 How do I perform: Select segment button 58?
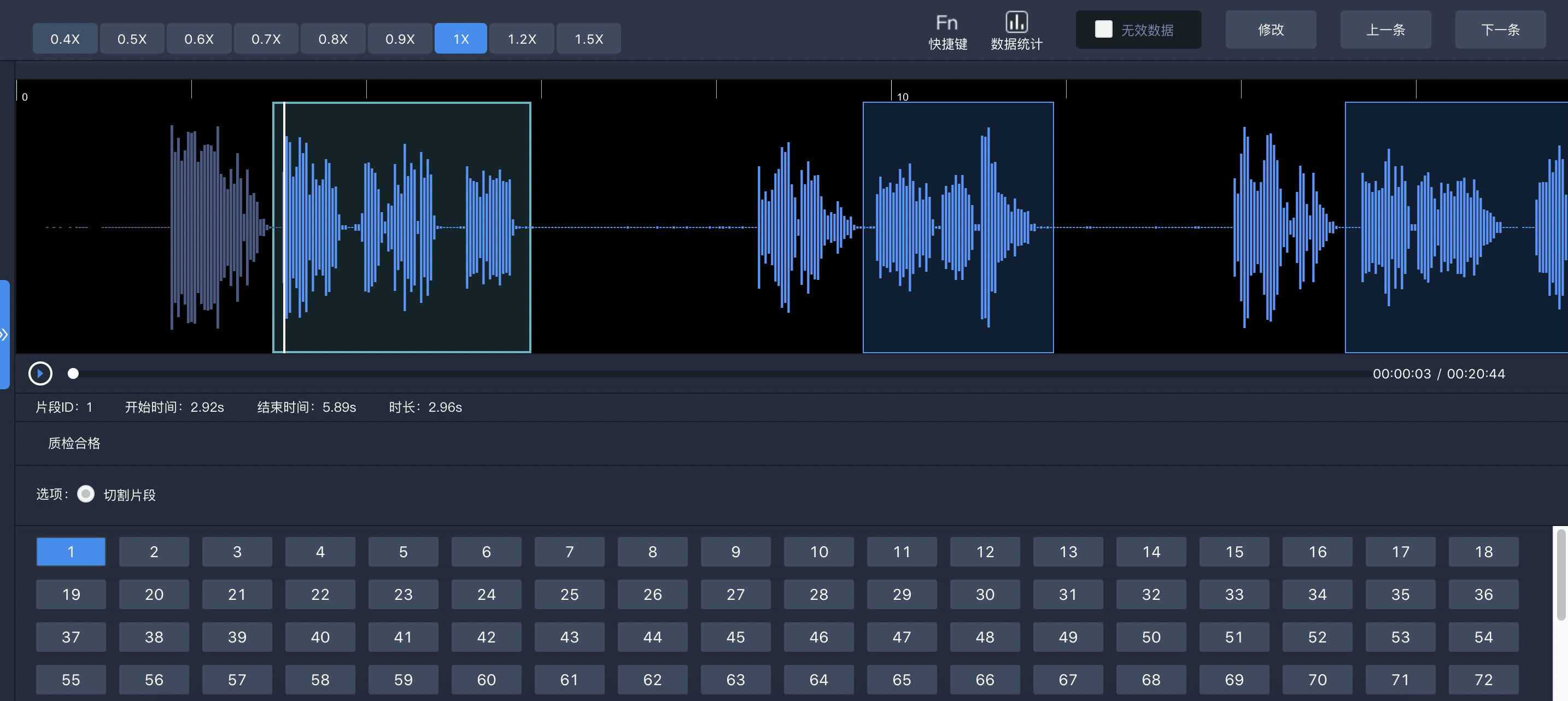pyautogui.click(x=320, y=680)
